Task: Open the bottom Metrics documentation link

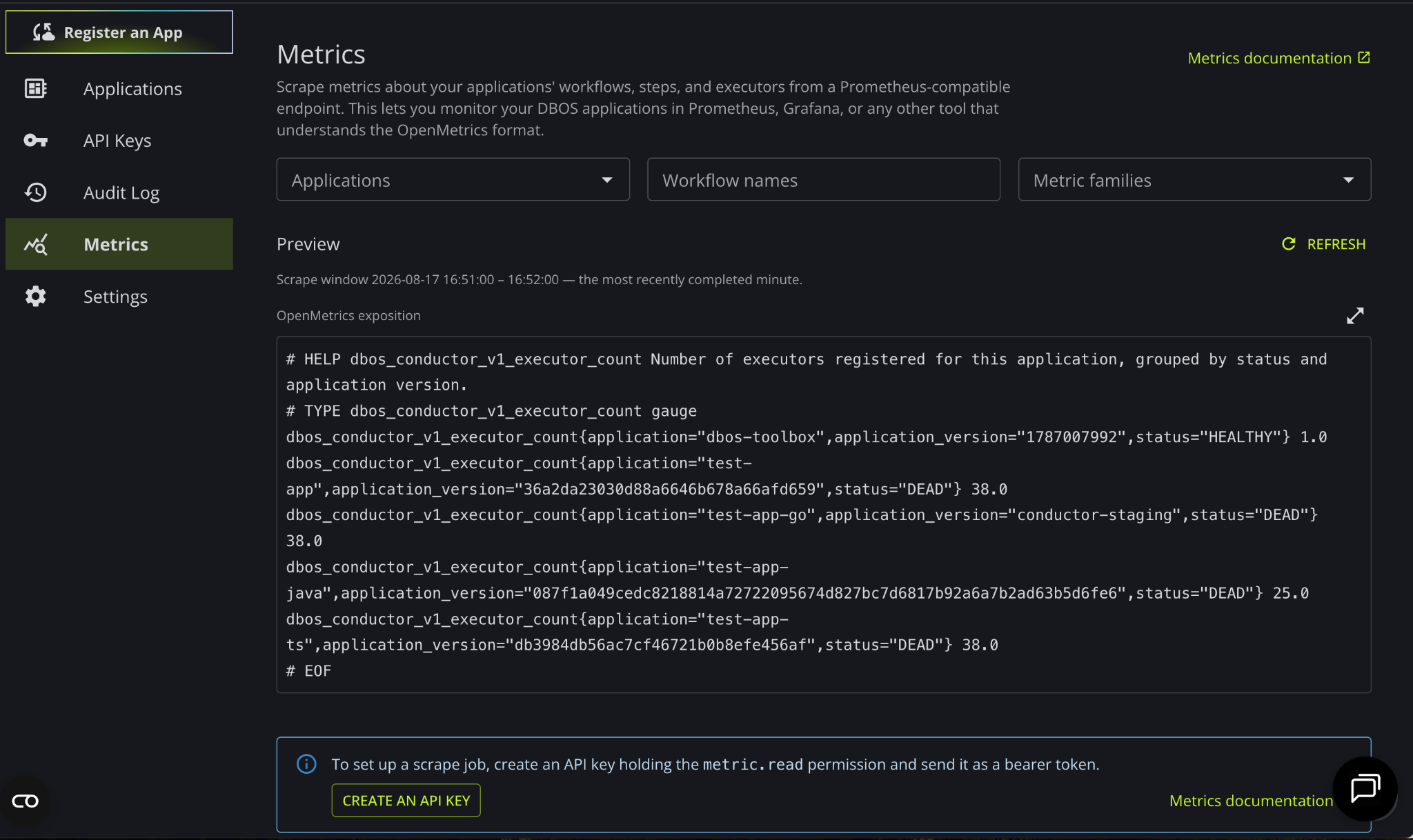Action: coord(1251,801)
